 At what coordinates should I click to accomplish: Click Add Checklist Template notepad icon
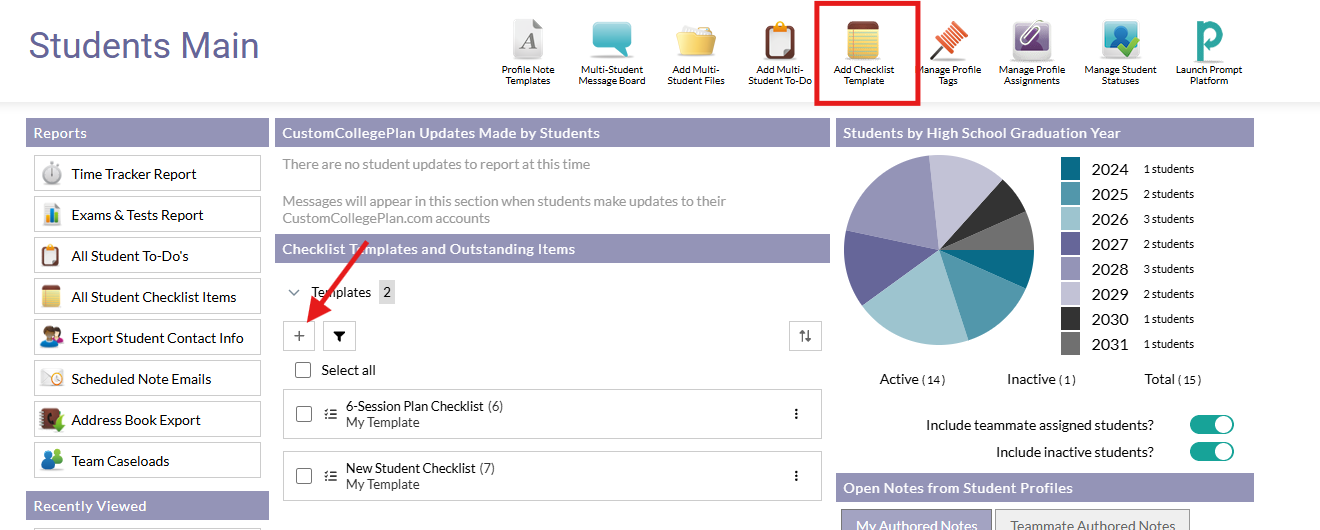coord(864,41)
